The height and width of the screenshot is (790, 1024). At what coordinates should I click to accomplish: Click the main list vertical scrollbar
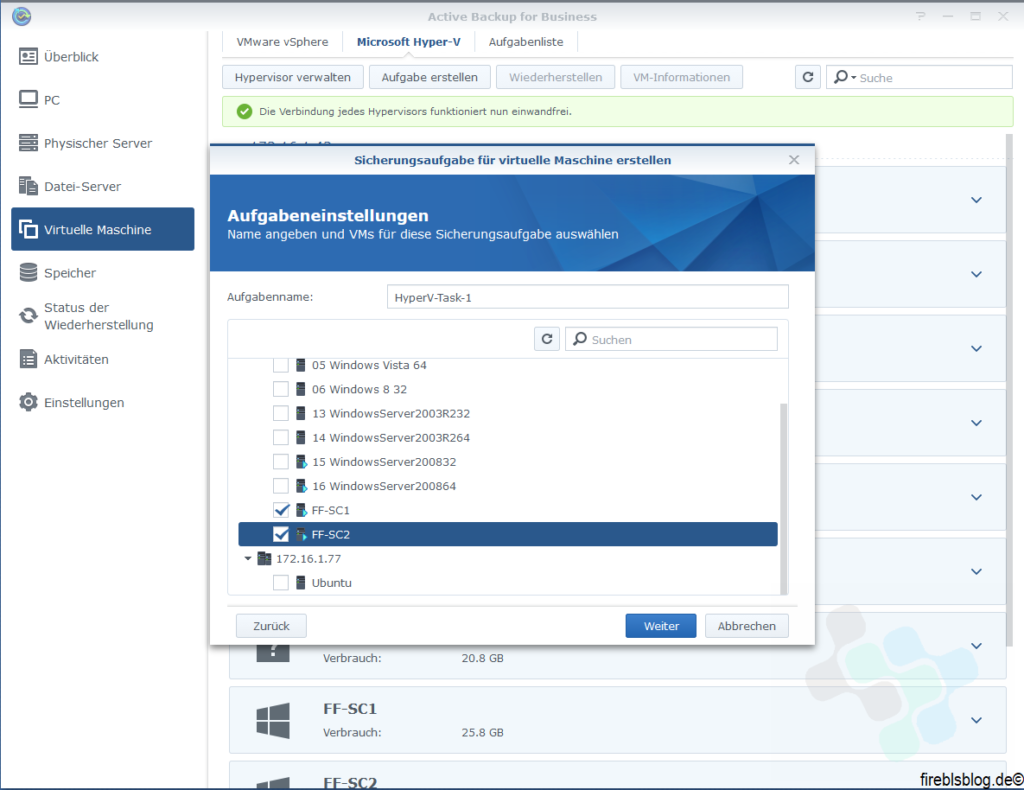tap(1009, 389)
